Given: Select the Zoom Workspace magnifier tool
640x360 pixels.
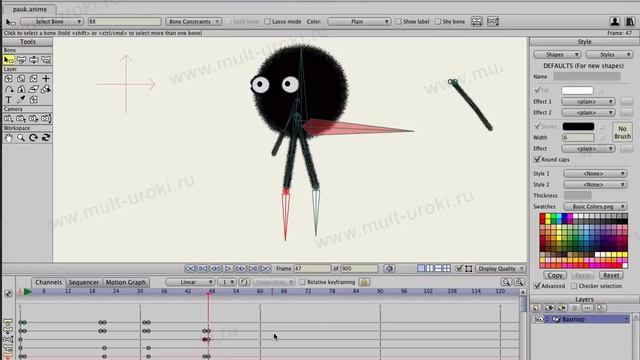Looking at the screenshot, I should [21, 138].
